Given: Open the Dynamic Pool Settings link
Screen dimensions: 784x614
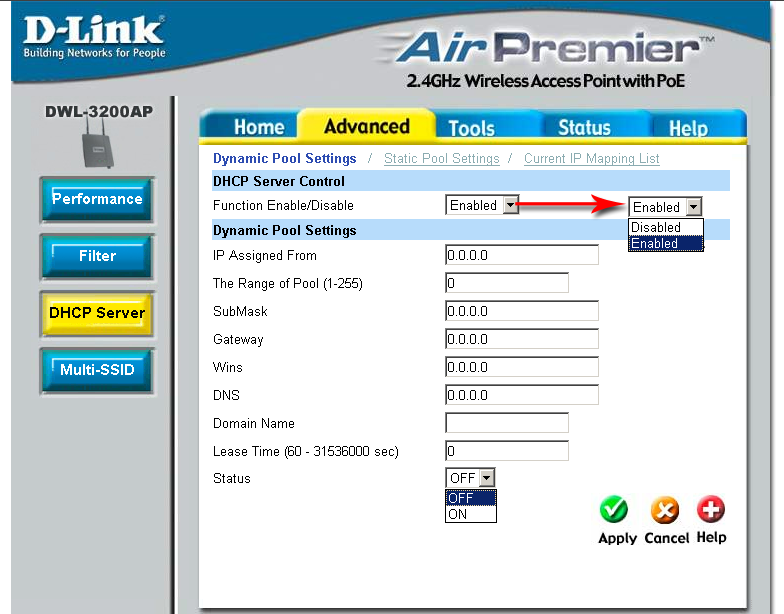Looking at the screenshot, I should (284, 158).
